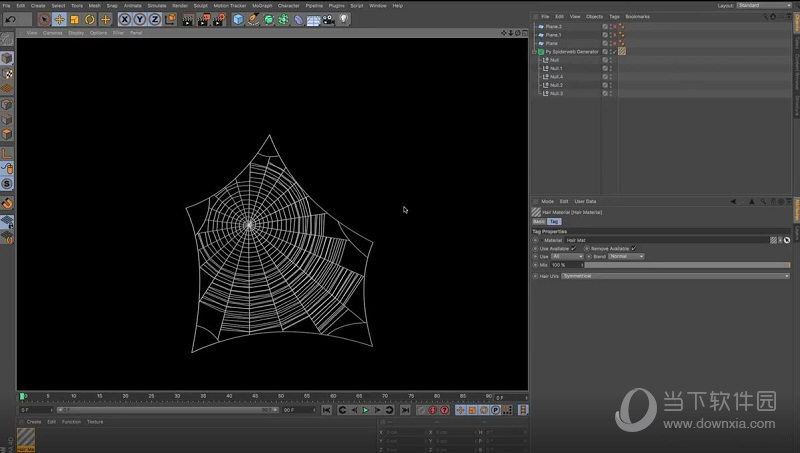The height and width of the screenshot is (453, 800).
Task: Open the spline pen tools icon
Action: coord(254,19)
